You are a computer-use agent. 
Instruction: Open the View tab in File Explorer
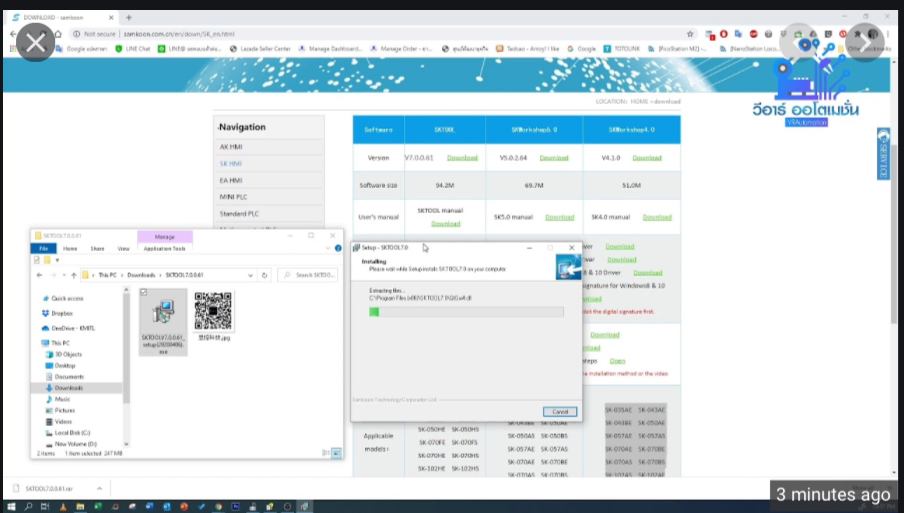(123, 248)
